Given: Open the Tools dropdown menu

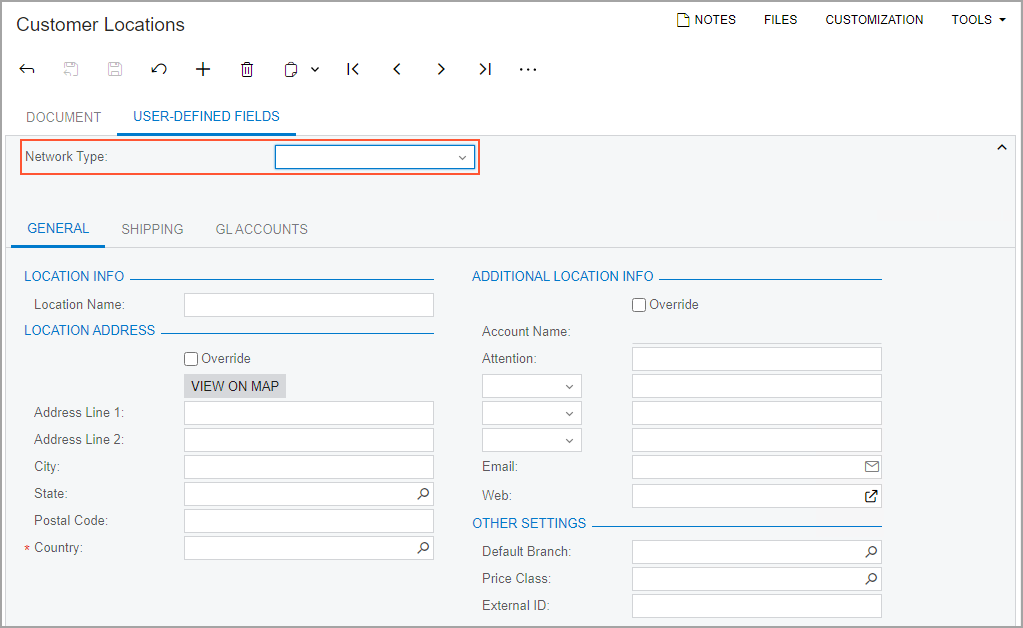Looking at the screenshot, I should click(978, 19).
